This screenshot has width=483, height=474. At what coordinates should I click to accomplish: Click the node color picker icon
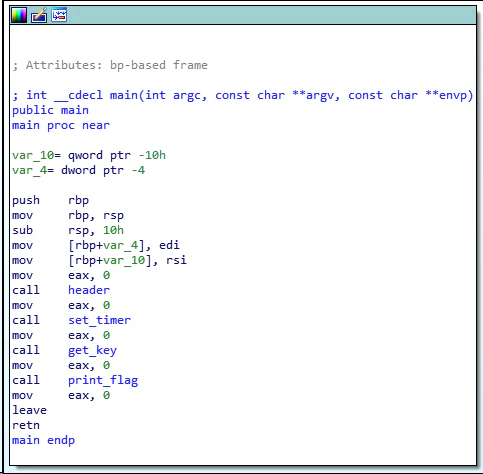click(19, 15)
